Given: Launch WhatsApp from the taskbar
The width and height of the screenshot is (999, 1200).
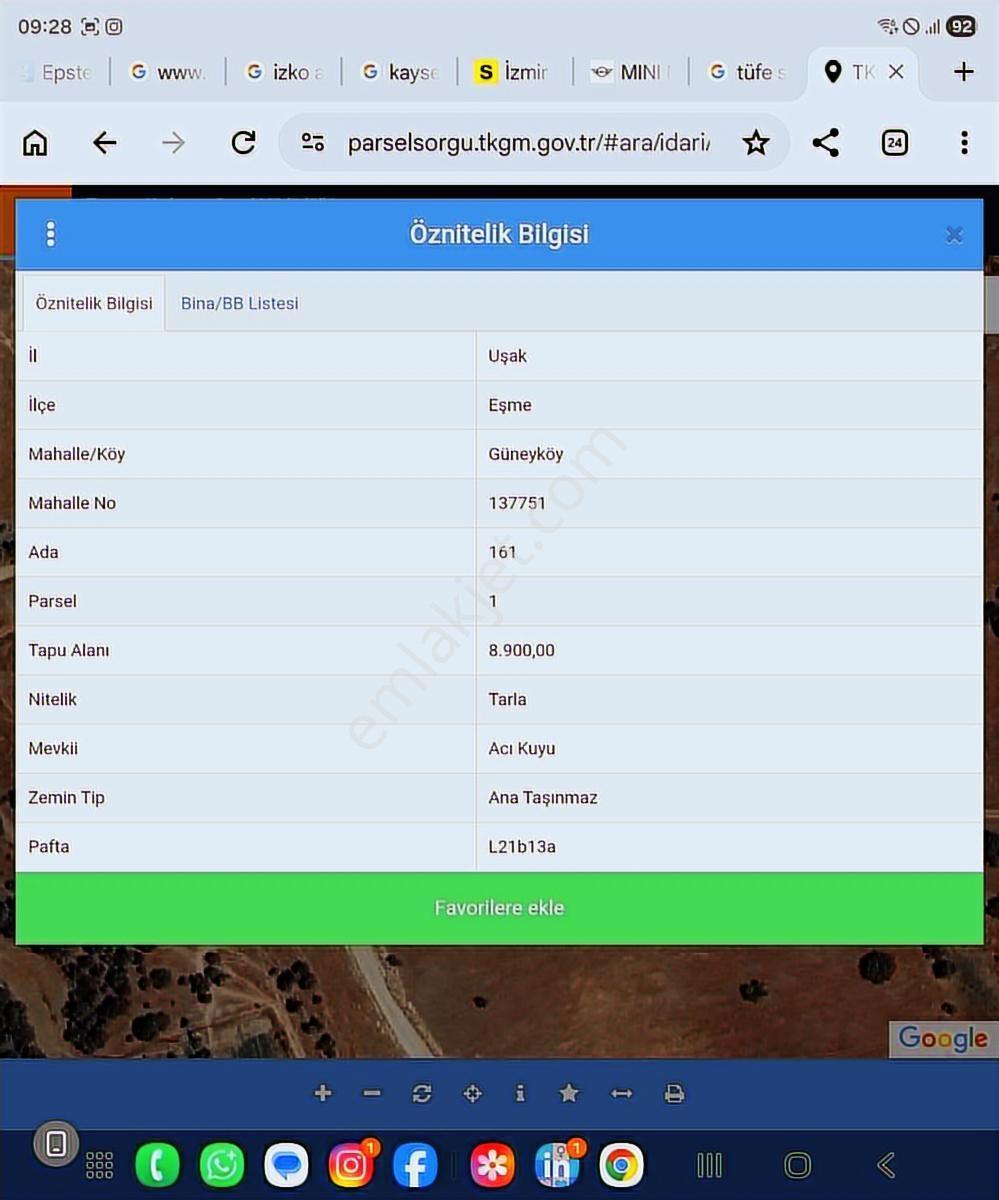Looking at the screenshot, I should [x=222, y=1165].
